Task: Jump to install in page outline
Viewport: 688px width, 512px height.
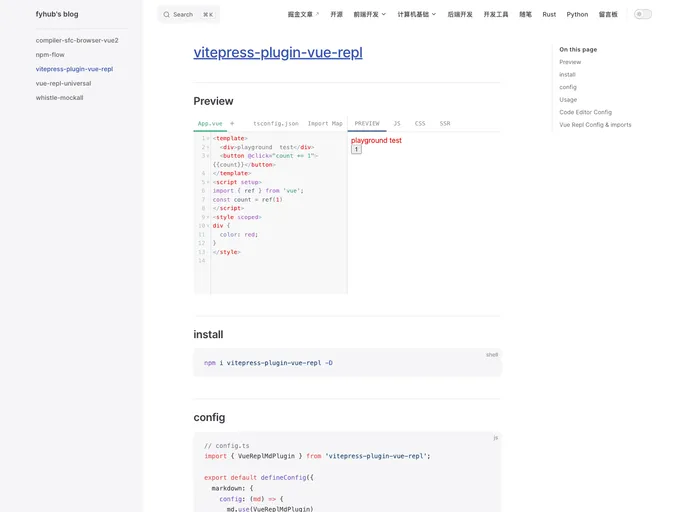Action: (567, 75)
